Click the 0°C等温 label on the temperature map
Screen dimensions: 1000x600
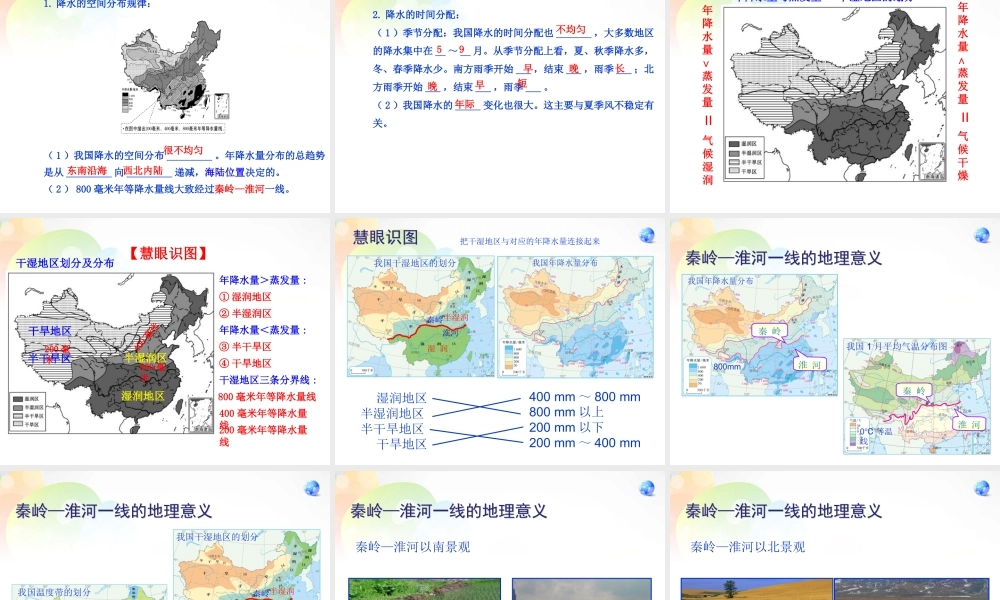pos(876,432)
